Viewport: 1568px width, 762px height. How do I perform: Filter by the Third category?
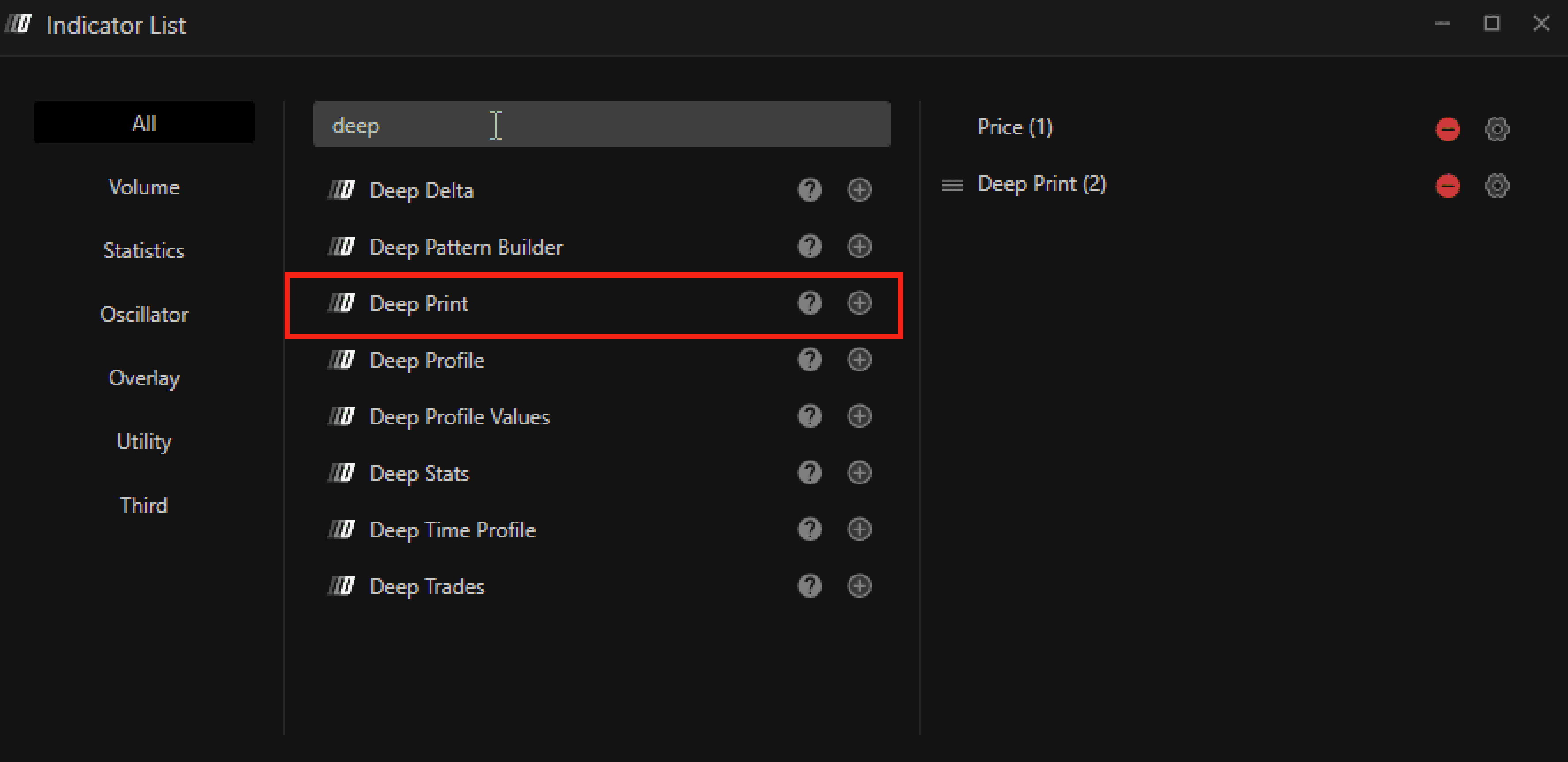tap(144, 505)
